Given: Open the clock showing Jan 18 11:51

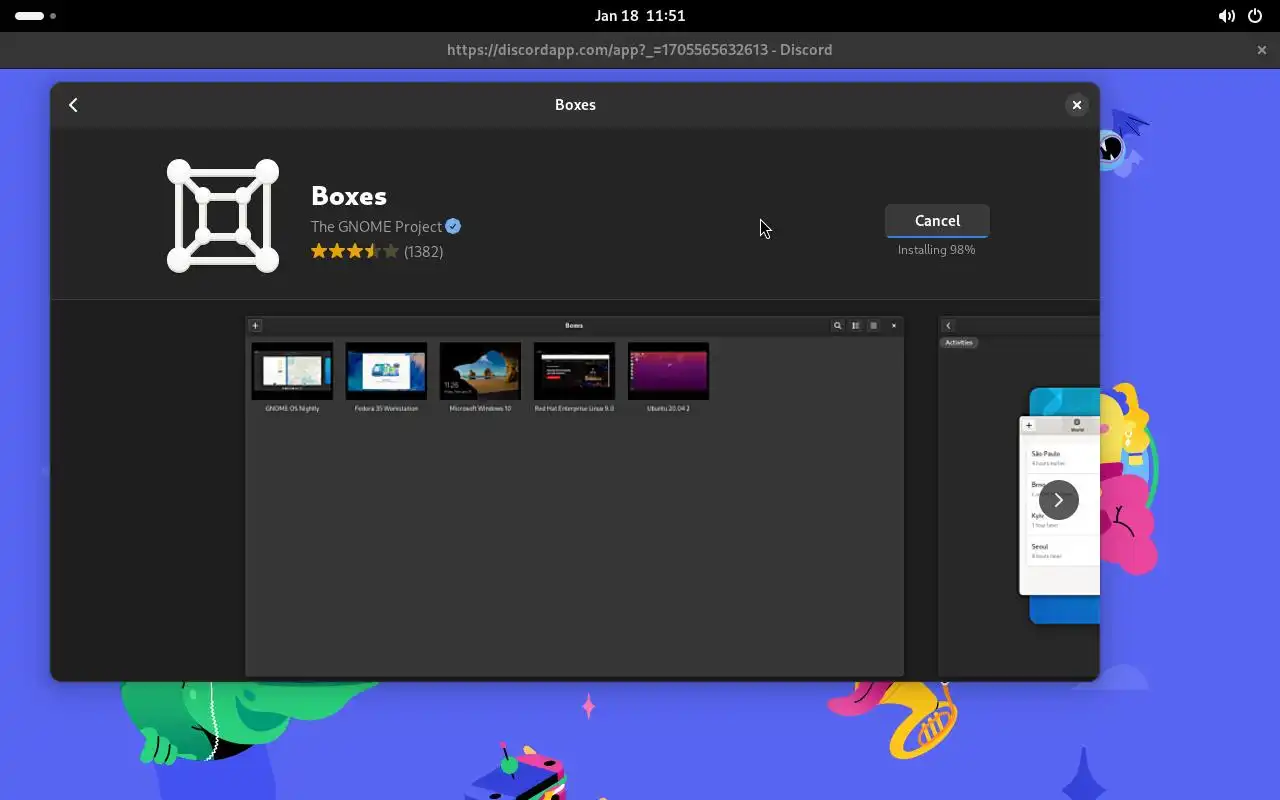Looking at the screenshot, I should 640,16.
